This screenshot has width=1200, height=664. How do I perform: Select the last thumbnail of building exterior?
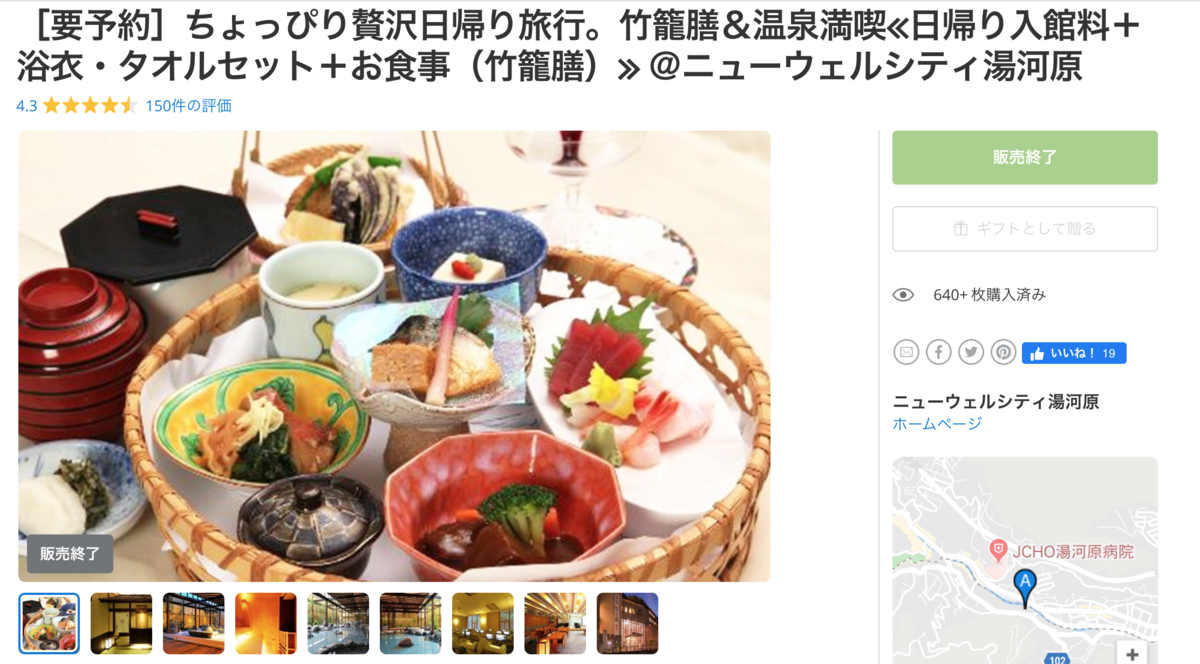[627, 623]
